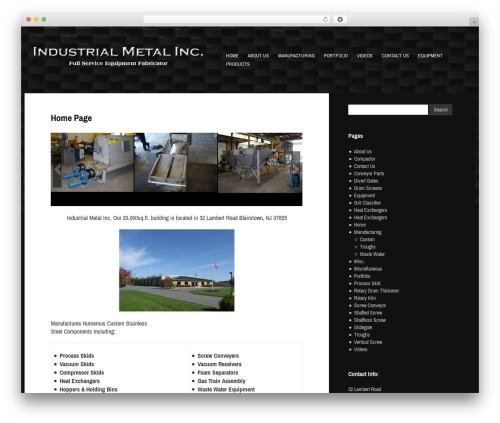Open Waste Water subpage link
Screen dimensions: 500x423
click(x=372, y=254)
